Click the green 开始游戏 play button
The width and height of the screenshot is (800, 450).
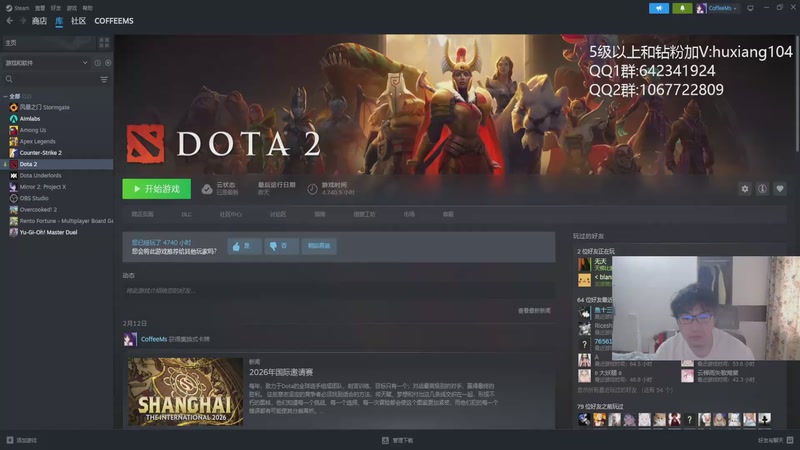click(x=157, y=189)
